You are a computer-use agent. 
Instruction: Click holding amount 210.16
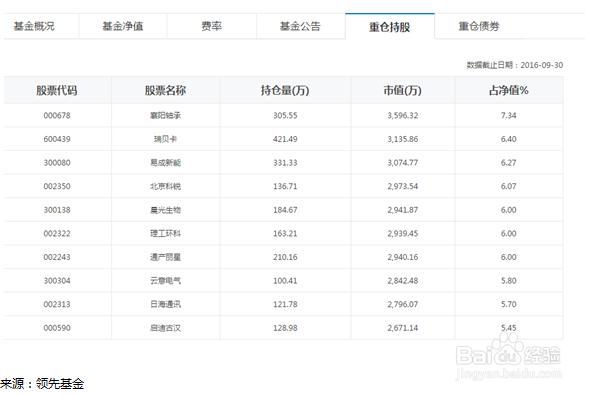point(285,257)
